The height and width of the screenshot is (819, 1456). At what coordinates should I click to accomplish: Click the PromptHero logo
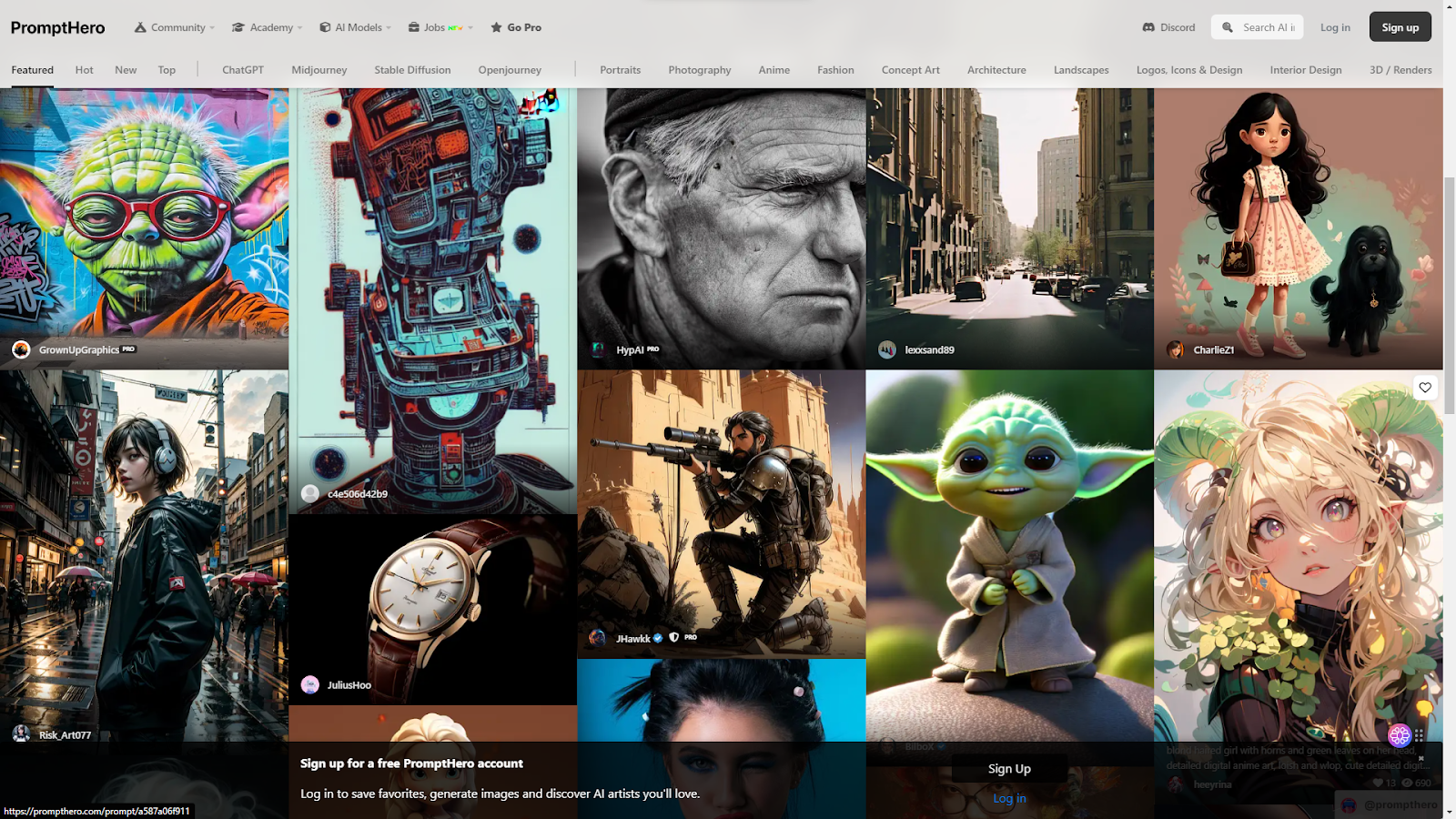57,27
